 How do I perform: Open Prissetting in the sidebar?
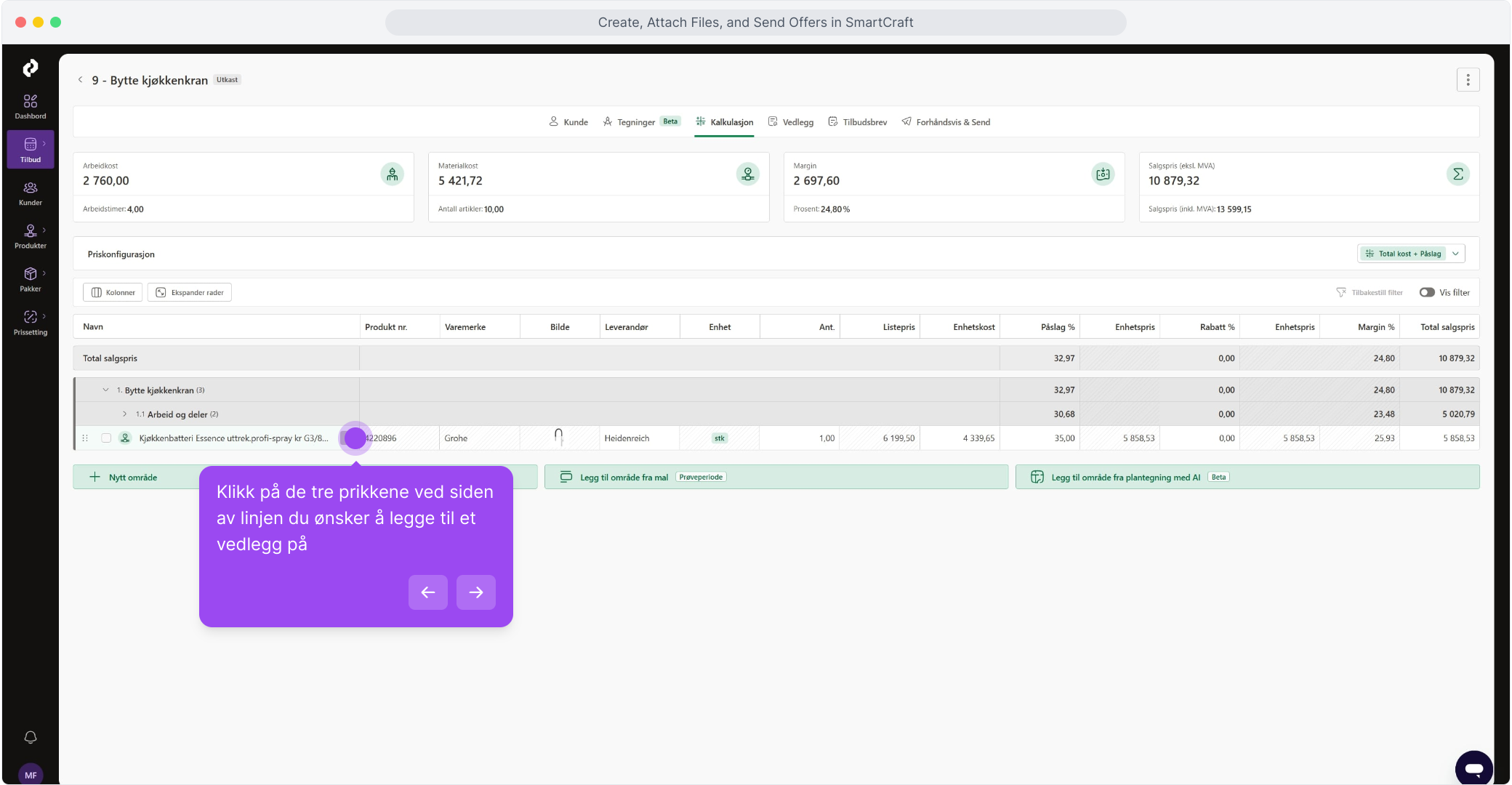31,323
